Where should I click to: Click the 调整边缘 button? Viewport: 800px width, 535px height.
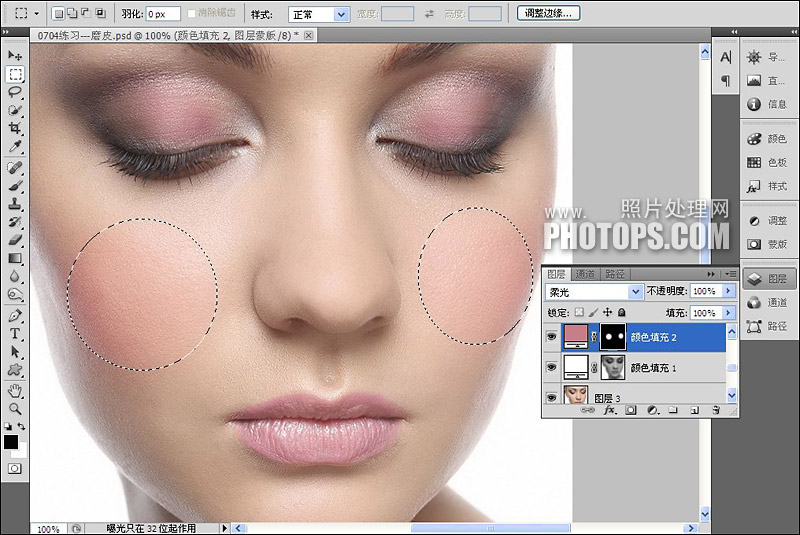(548, 13)
